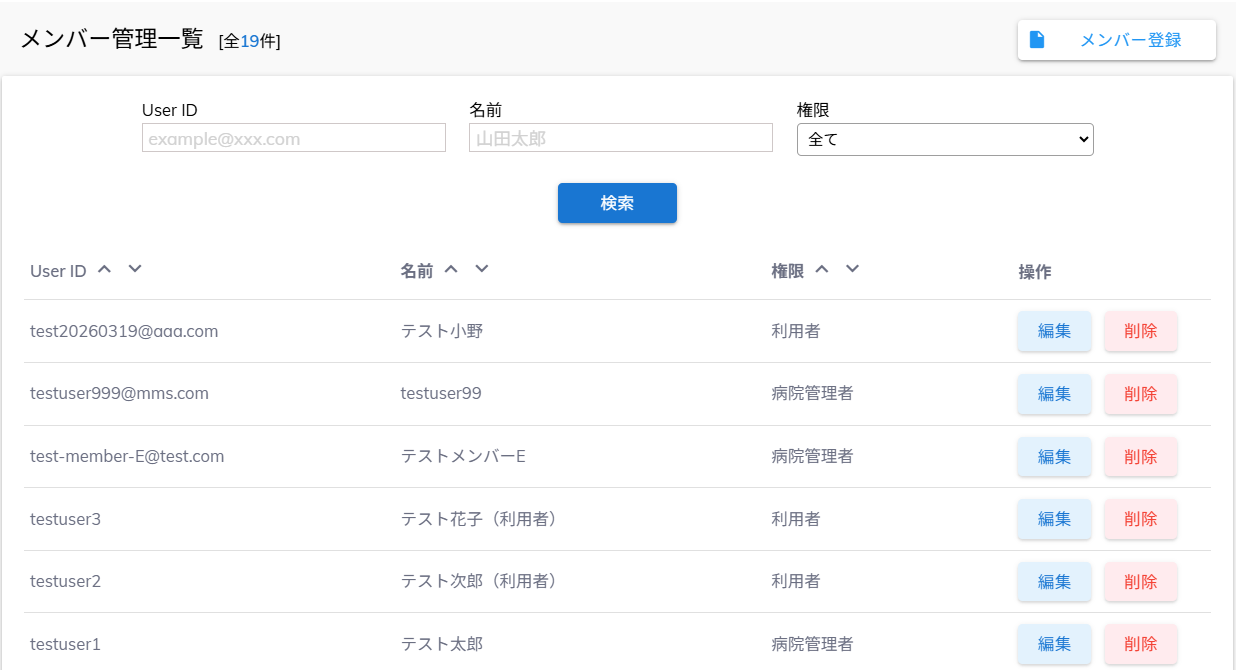Delete the testuser2 row
The width and height of the screenshot is (1236, 670).
click(x=1141, y=581)
